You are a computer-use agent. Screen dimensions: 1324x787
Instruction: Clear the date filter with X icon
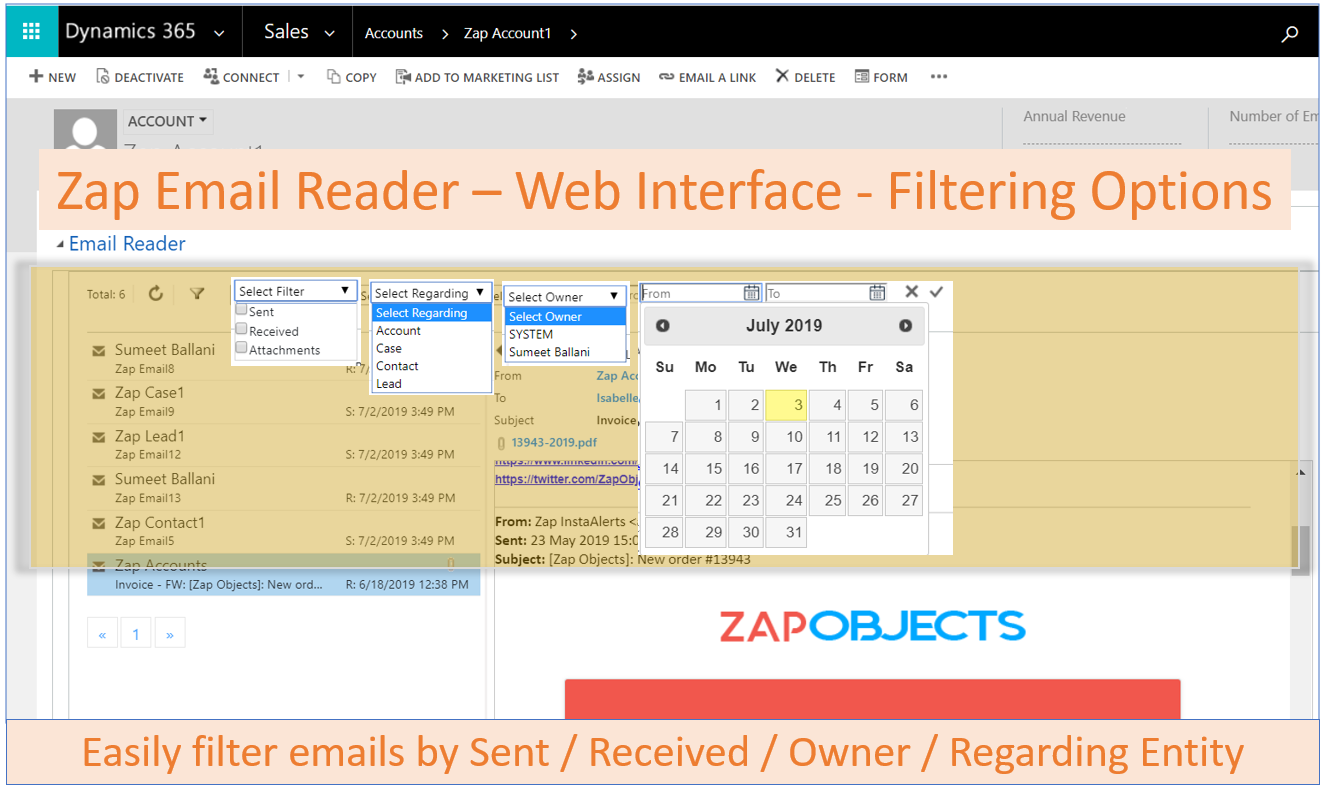coord(911,292)
